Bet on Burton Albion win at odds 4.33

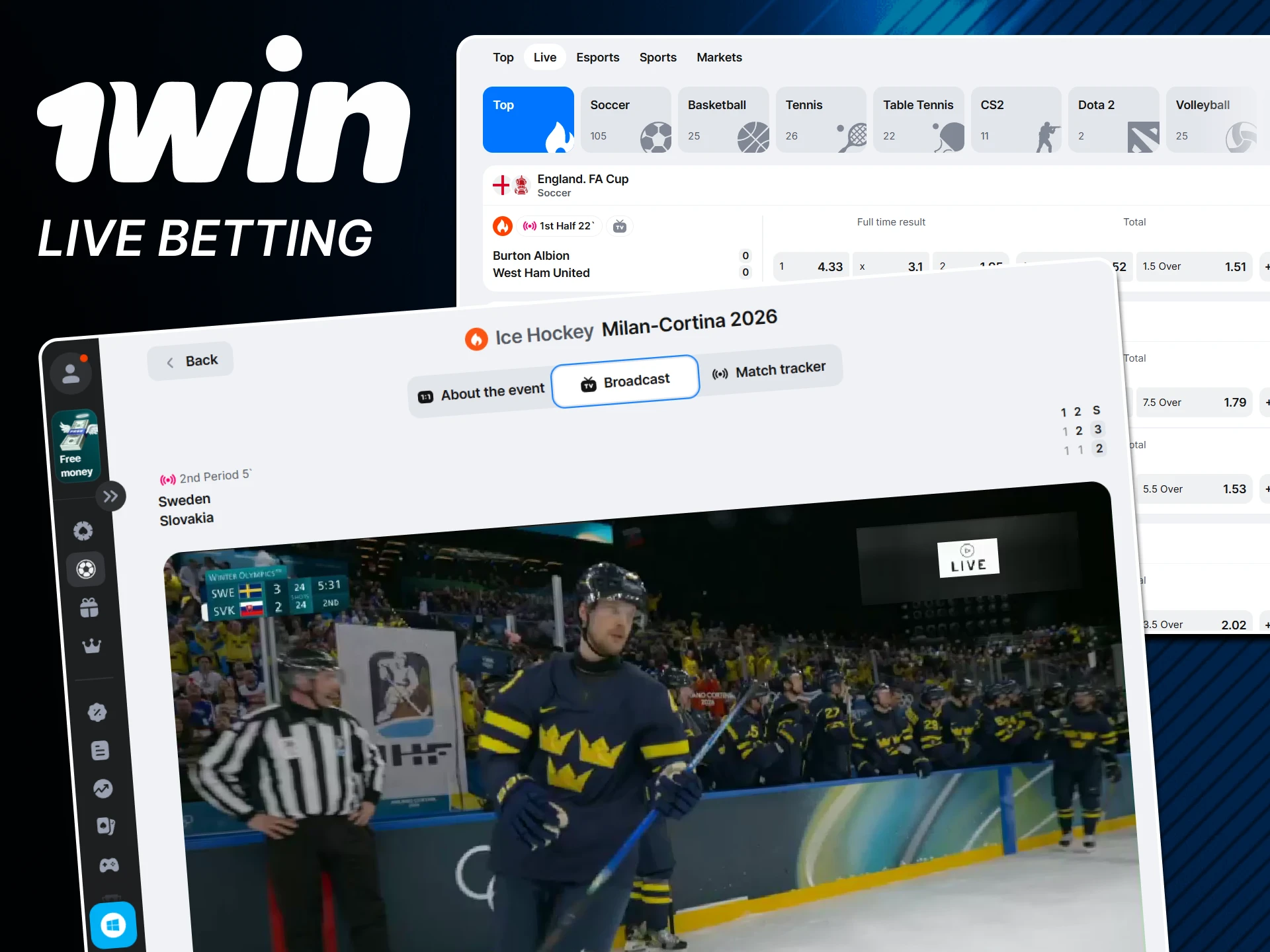pos(812,266)
